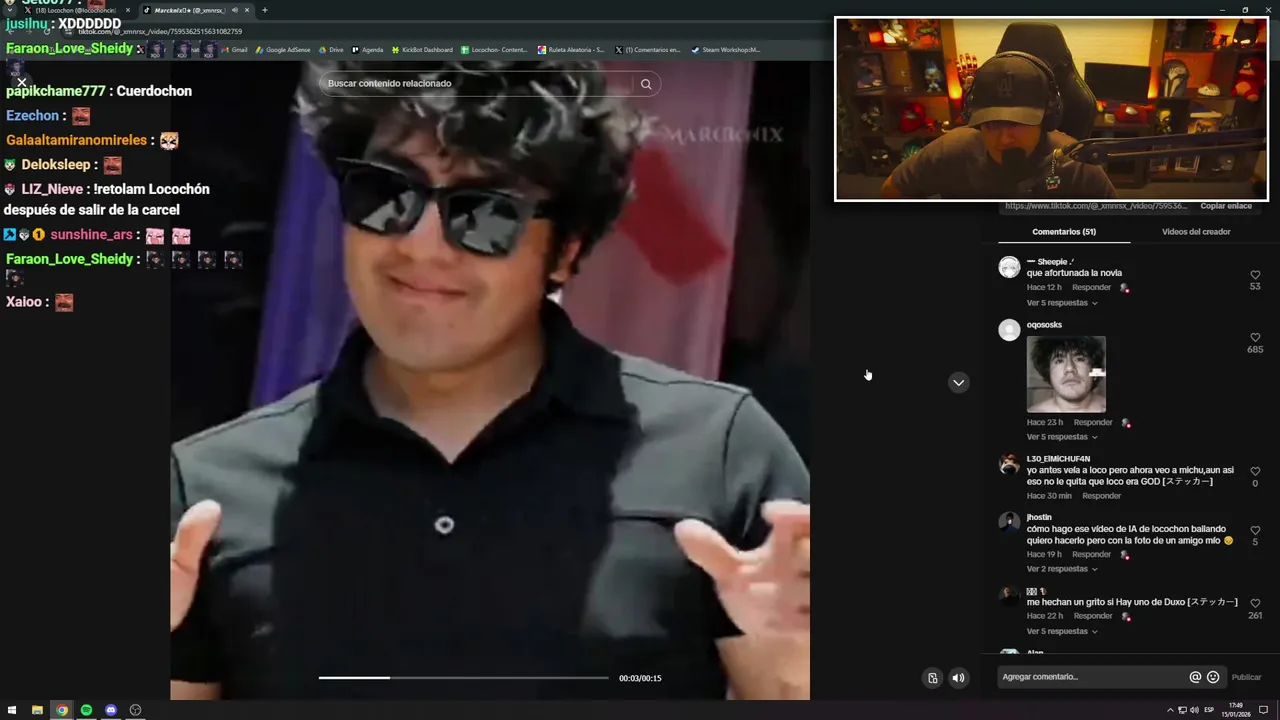Like Sheepie's comment with the heart icon
This screenshot has height=720, width=1280.
click(1255, 275)
